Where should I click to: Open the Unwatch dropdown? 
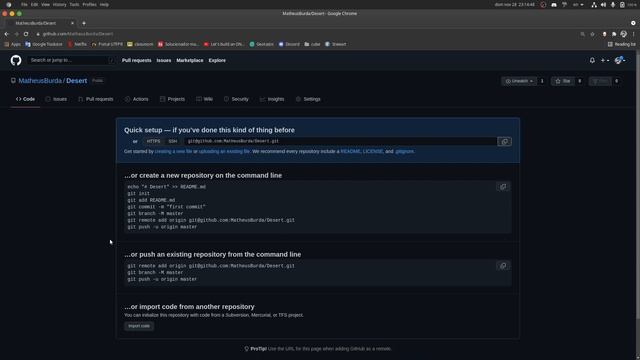point(519,81)
